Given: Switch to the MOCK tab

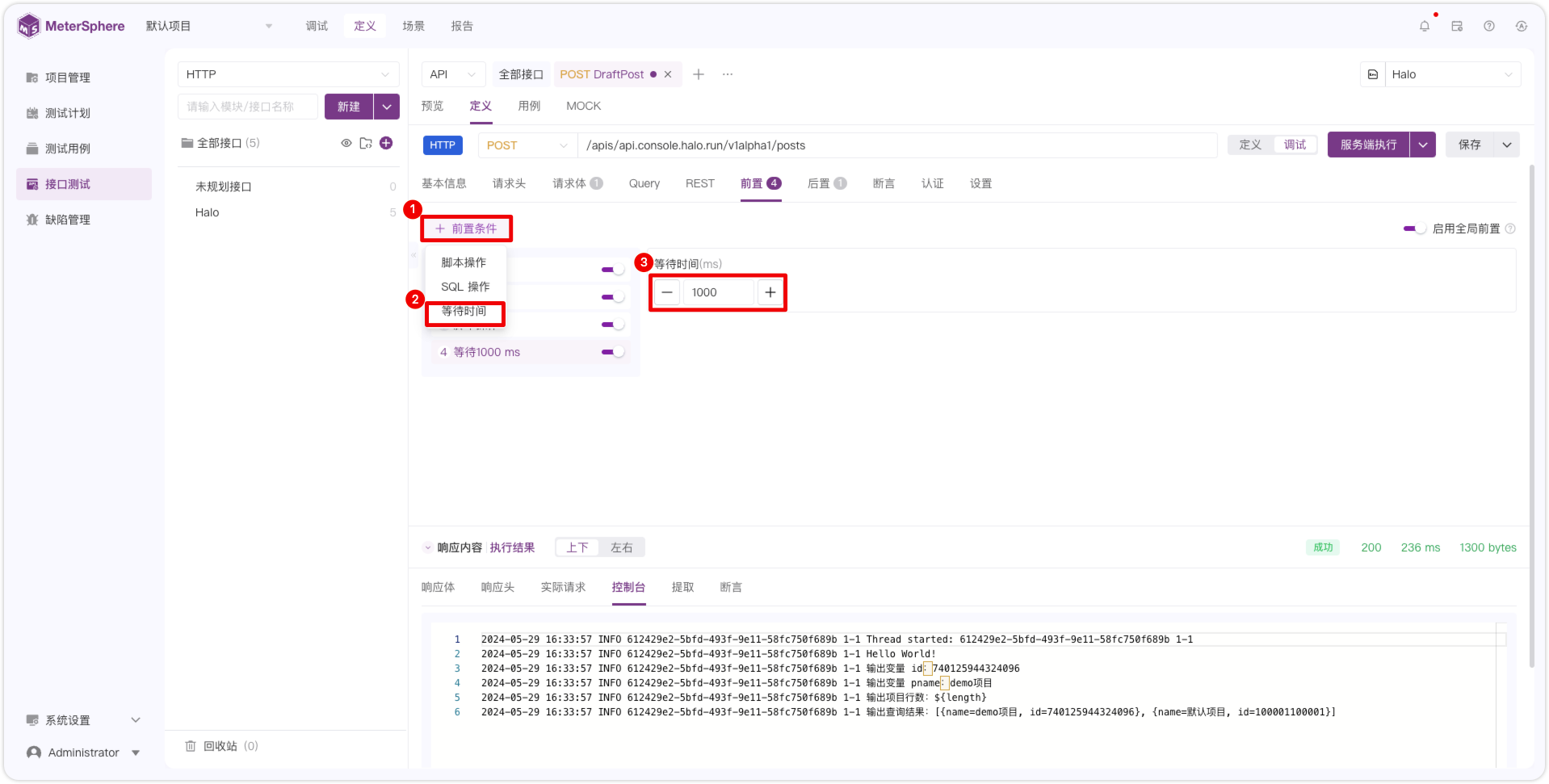Looking at the screenshot, I should (x=583, y=106).
